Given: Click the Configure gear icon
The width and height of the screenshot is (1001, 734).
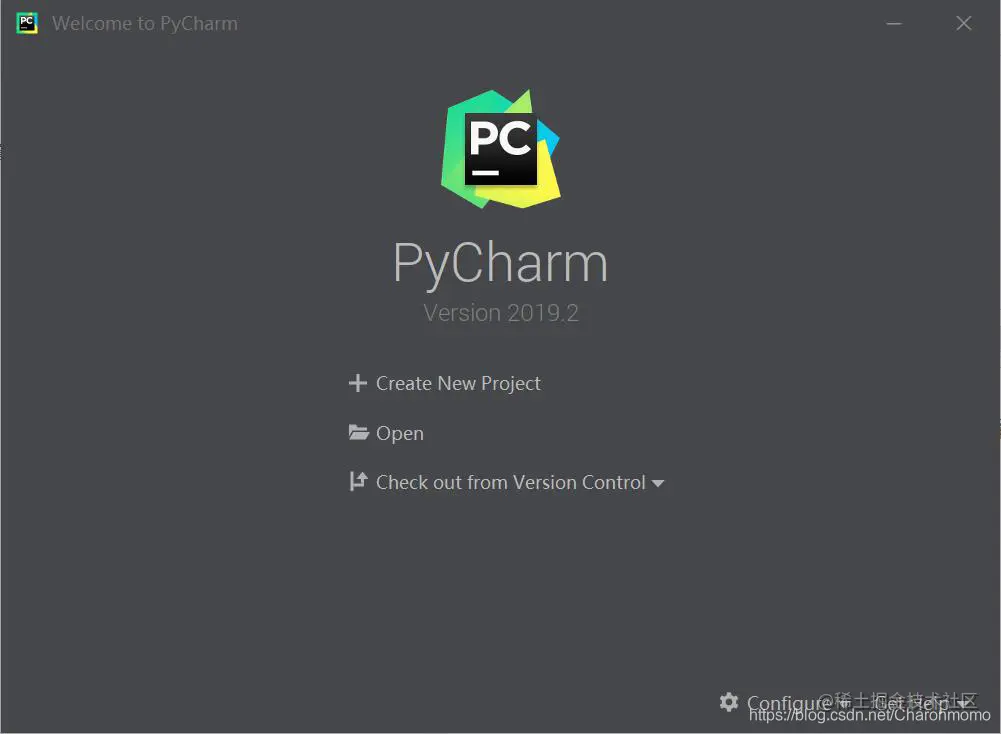Looking at the screenshot, I should tap(729, 702).
